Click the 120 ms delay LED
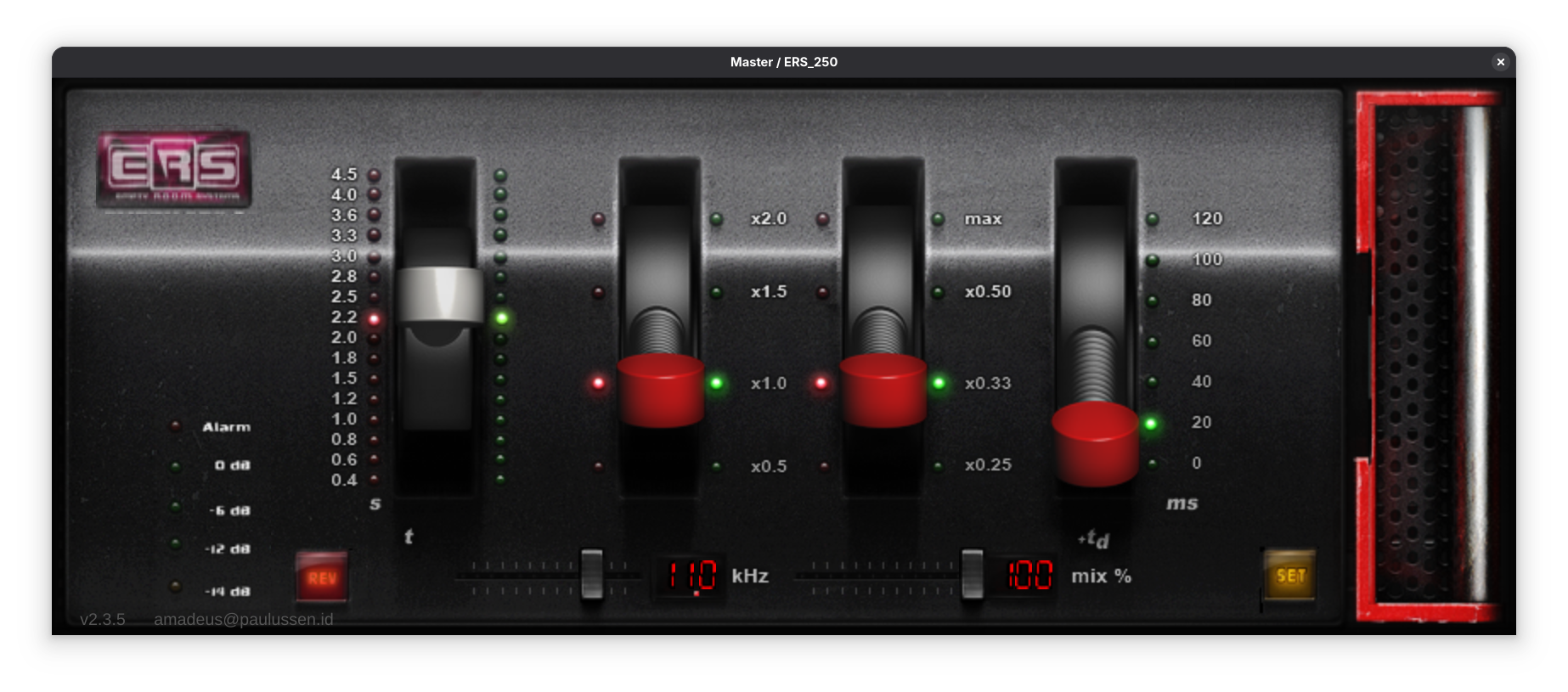The height and width of the screenshot is (692, 1568). point(1153,219)
